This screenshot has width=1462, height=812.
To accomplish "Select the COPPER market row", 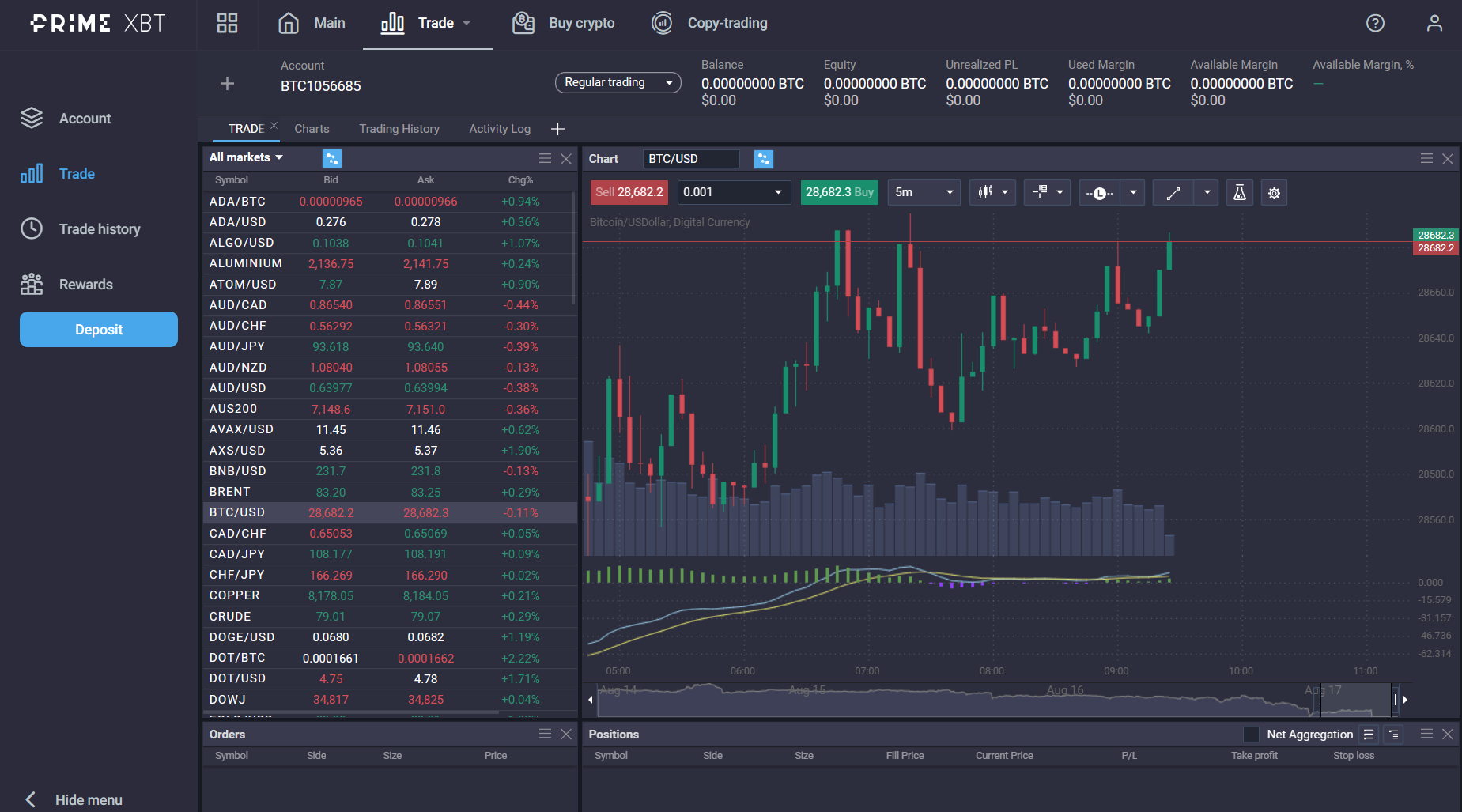I will [x=390, y=595].
